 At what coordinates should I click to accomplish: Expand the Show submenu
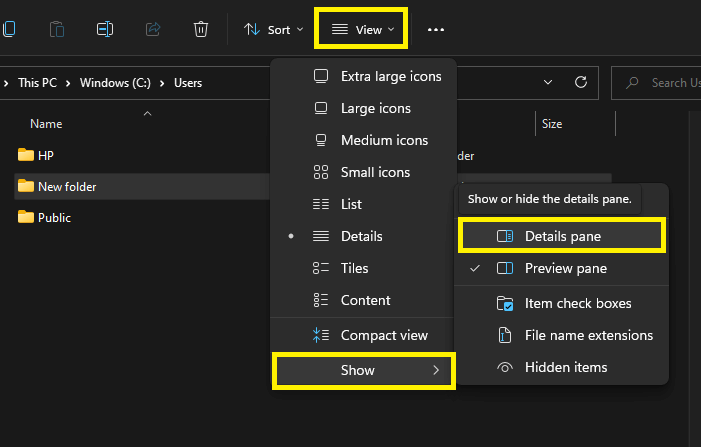(364, 370)
